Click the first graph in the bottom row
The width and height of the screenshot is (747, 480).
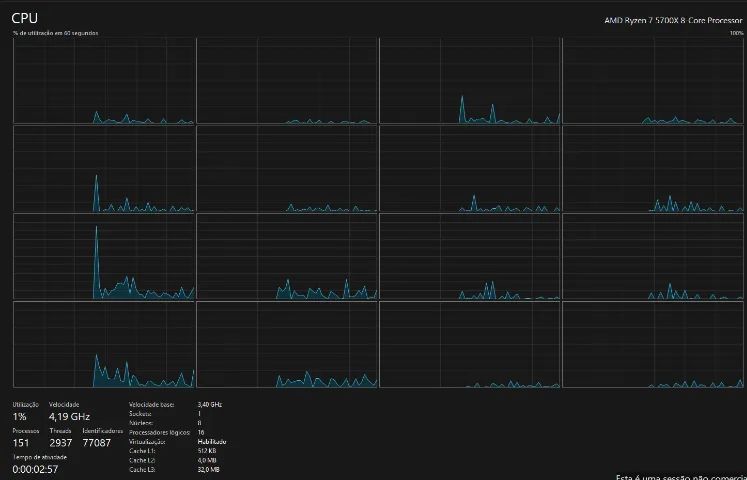click(104, 345)
